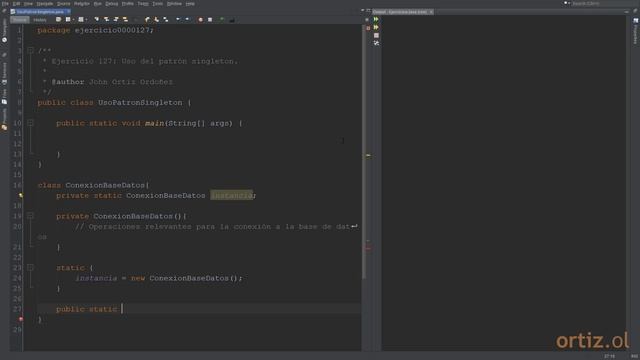Viewport: 640px width, 360px height.
Task: Switch to the Source editor view
Action: (20, 20)
